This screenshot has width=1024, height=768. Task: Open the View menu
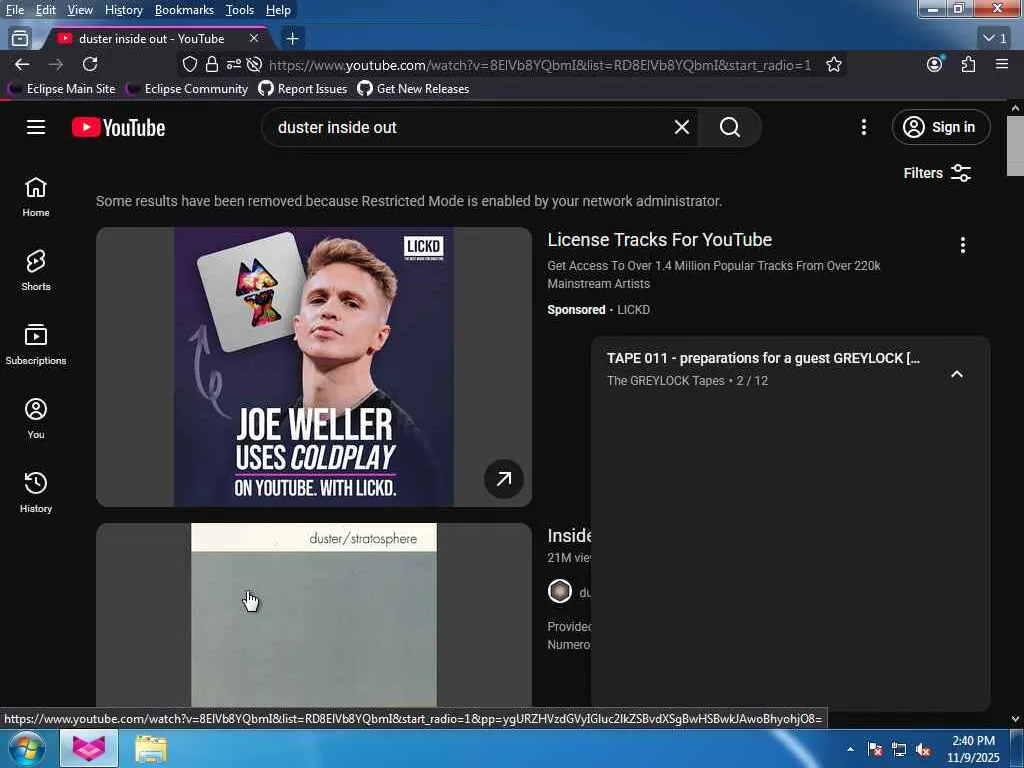pyautogui.click(x=80, y=10)
